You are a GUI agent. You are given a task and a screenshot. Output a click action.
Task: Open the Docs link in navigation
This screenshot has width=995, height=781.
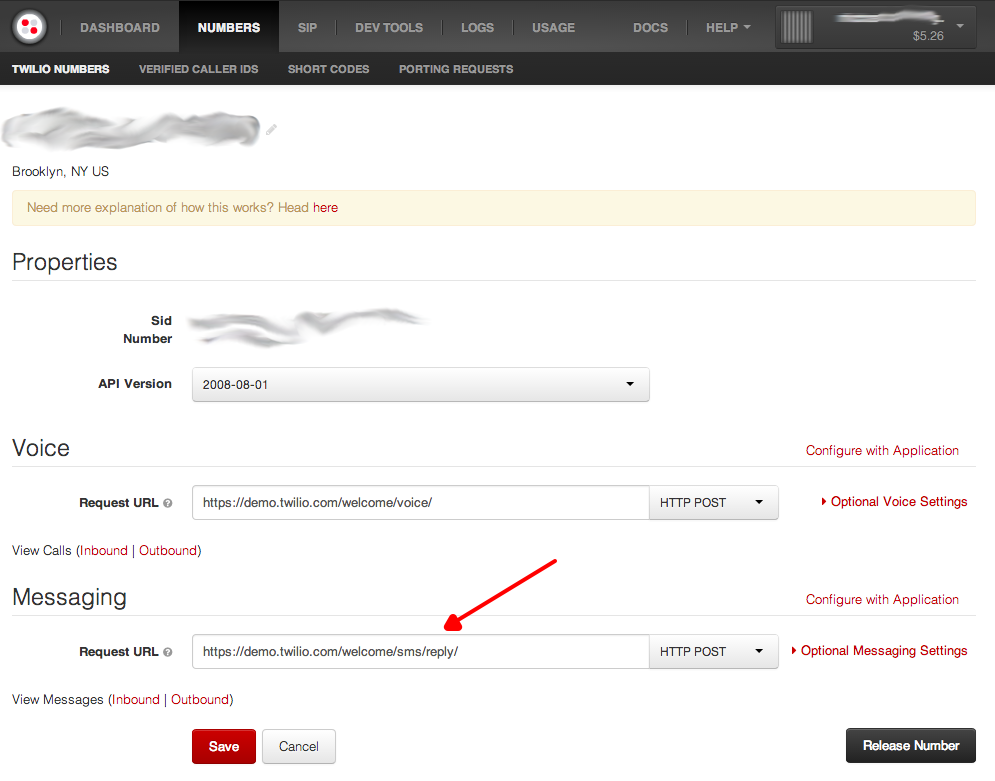click(x=650, y=28)
